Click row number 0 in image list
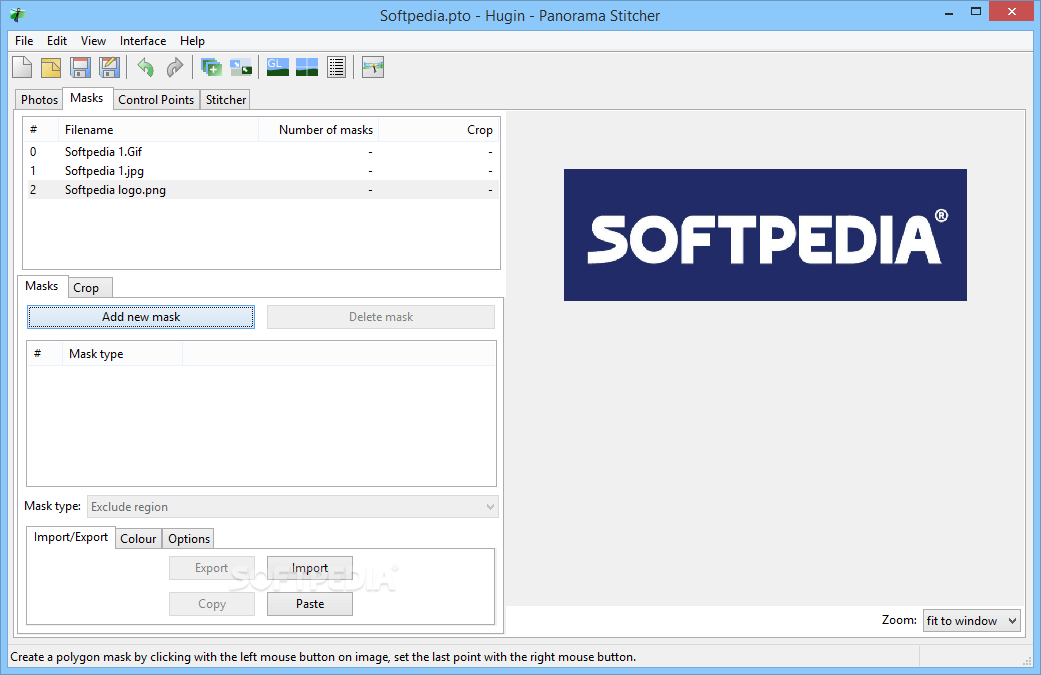This screenshot has height=675, width=1041. (x=33, y=152)
